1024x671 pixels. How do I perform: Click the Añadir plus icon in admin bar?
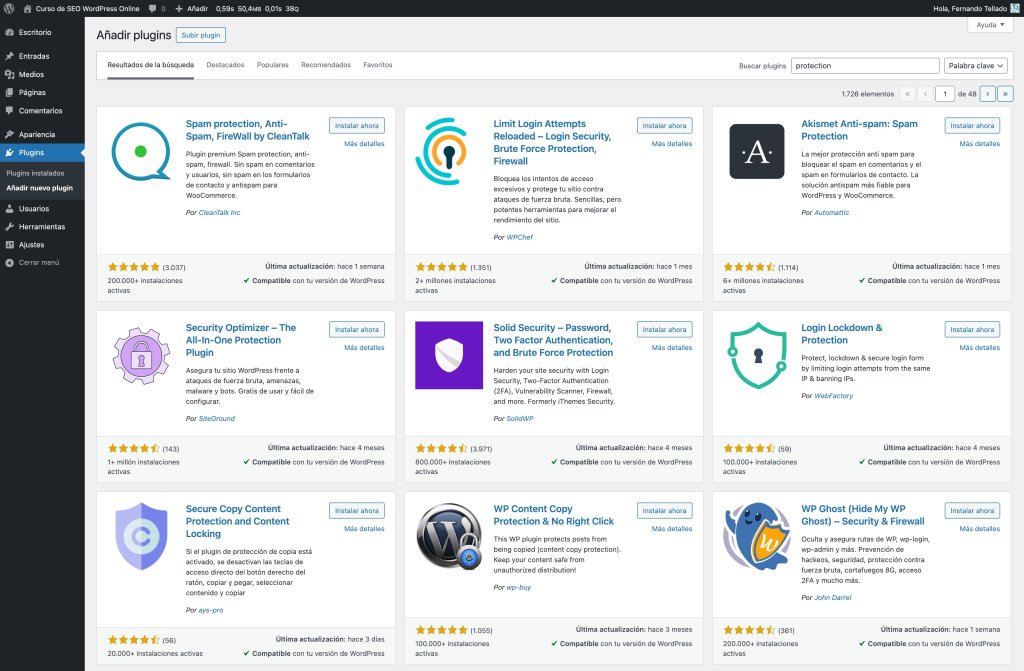[179, 8]
